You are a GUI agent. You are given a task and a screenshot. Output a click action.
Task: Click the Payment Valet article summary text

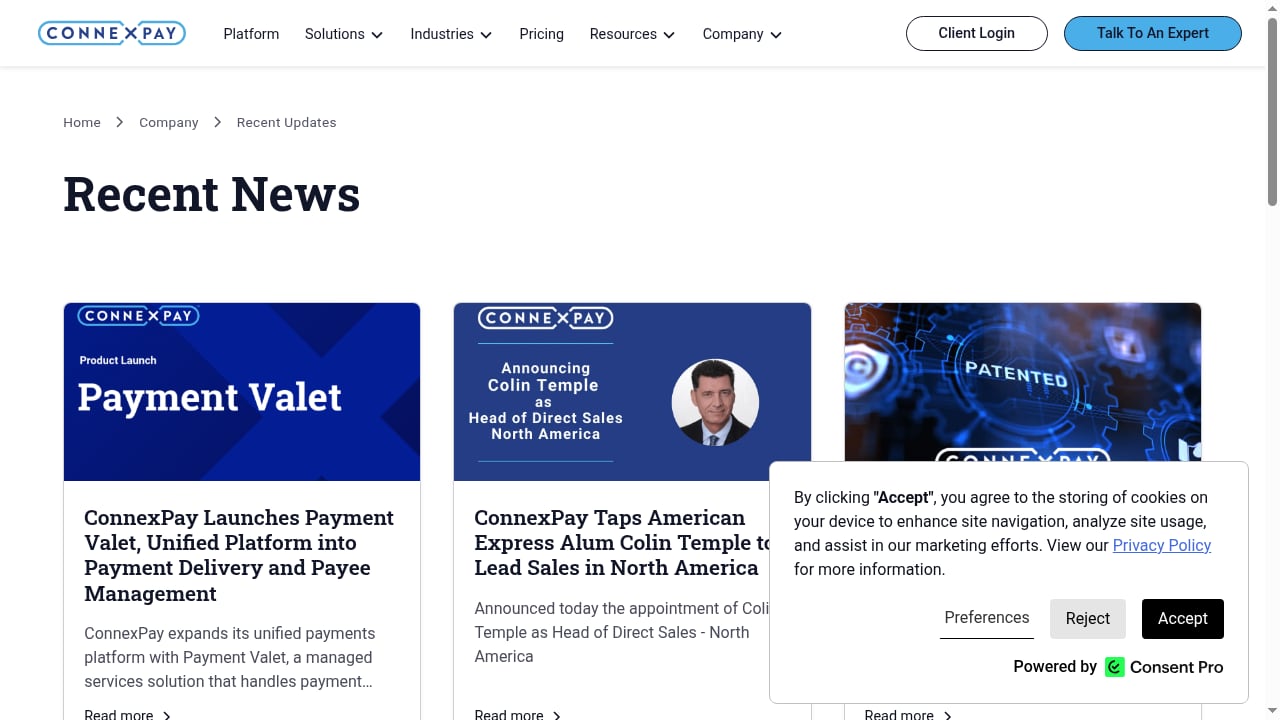pos(230,657)
